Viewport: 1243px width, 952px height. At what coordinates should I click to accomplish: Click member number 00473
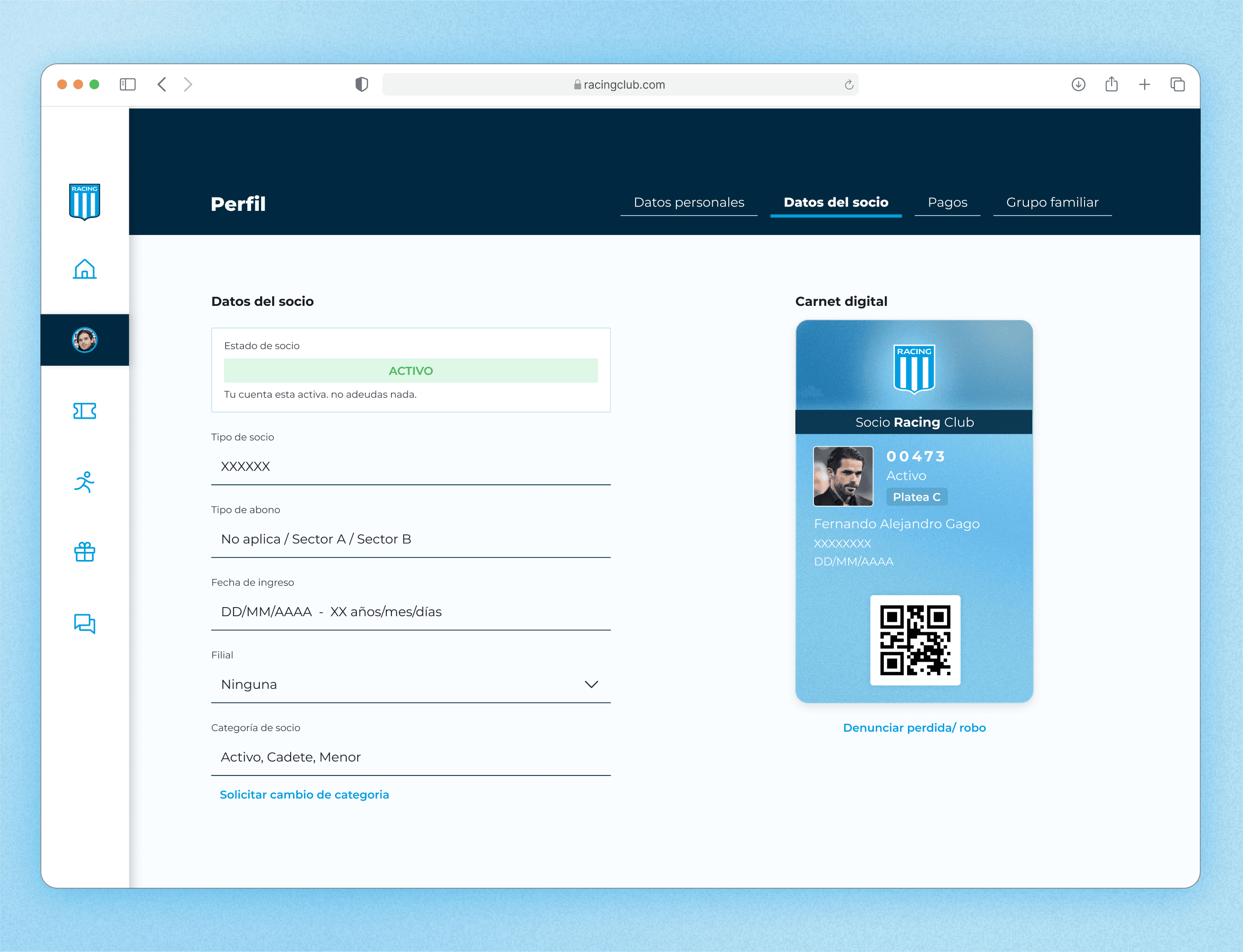916,456
